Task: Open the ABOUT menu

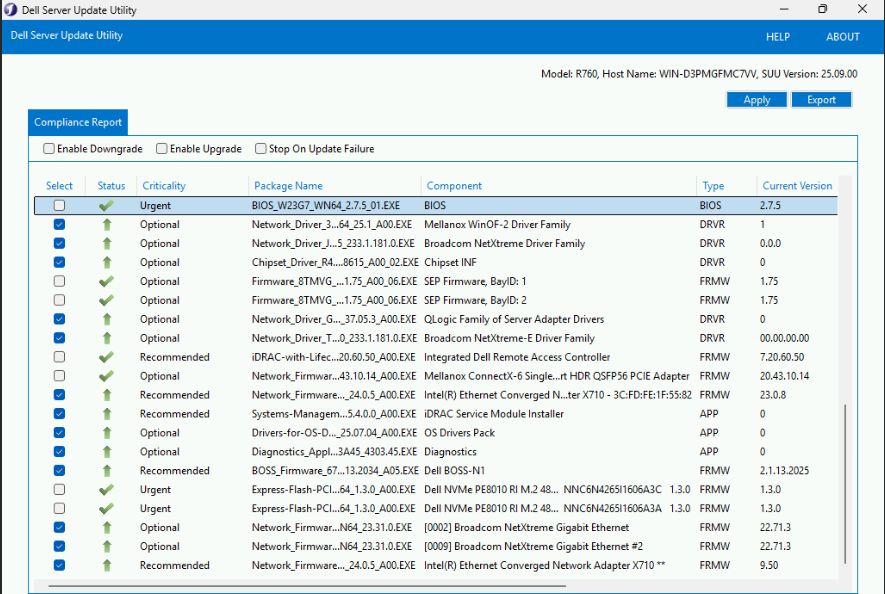Action: click(x=843, y=37)
